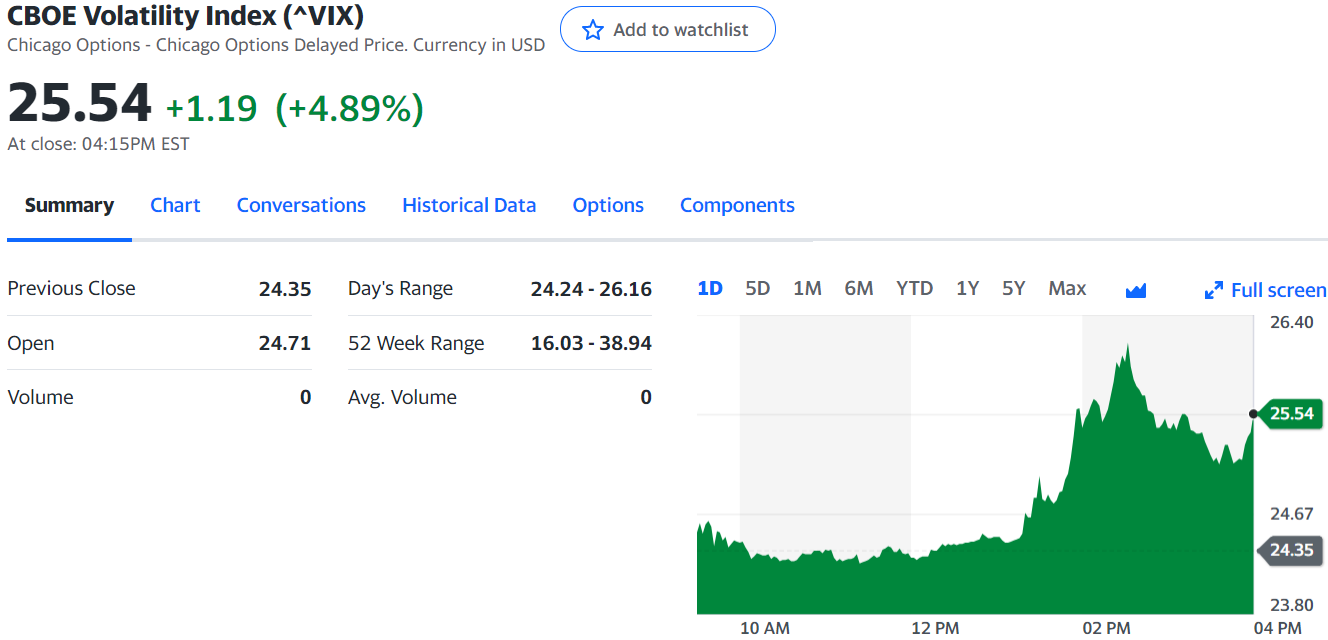Image resolution: width=1328 pixels, height=640 pixels.
Task: Click the 52 Week Range label
Action: 416,343
